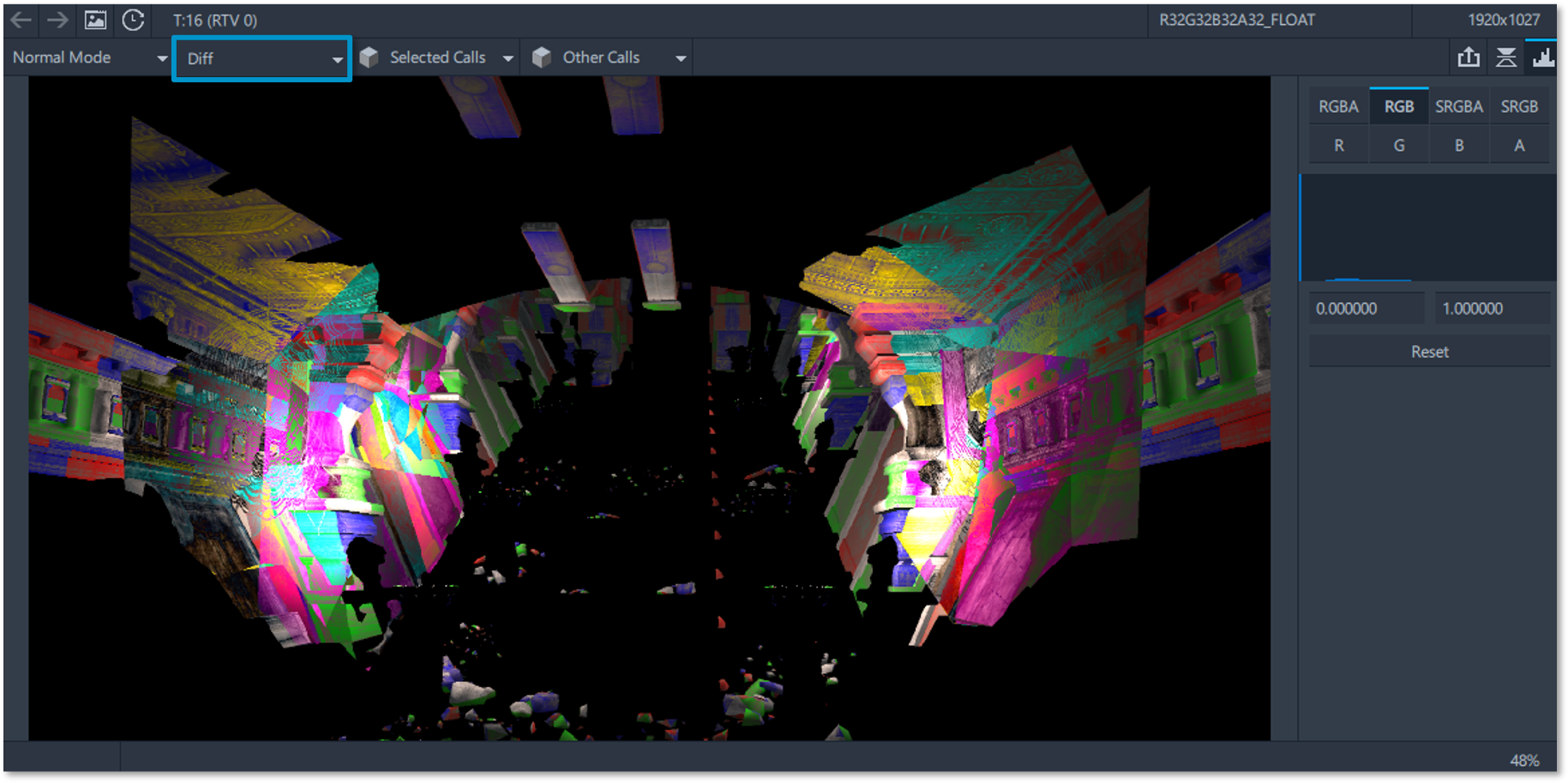Click the forward arrow navigation icon

coord(57,20)
